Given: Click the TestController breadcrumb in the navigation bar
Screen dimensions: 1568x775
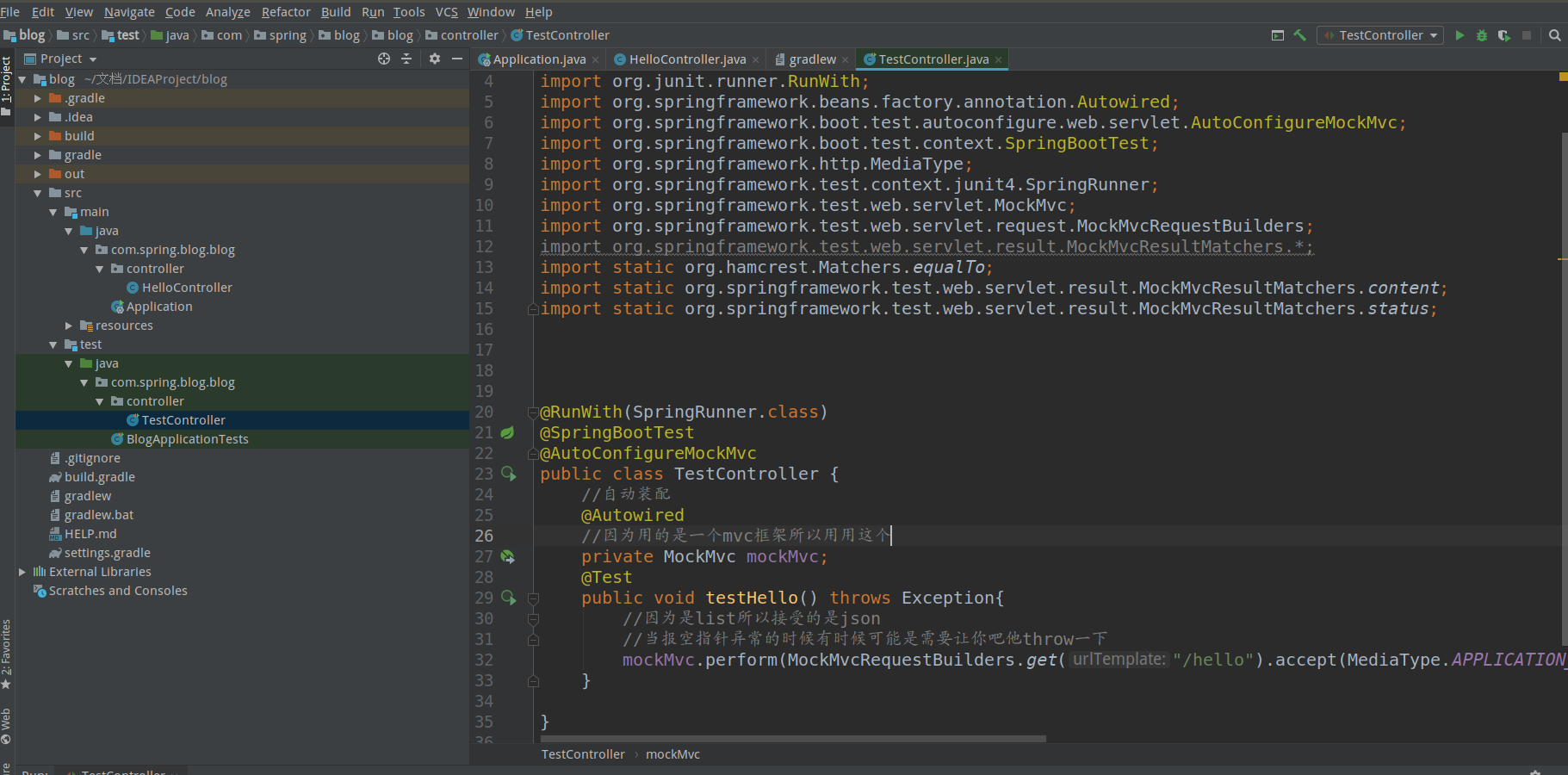Looking at the screenshot, I should (x=560, y=35).
